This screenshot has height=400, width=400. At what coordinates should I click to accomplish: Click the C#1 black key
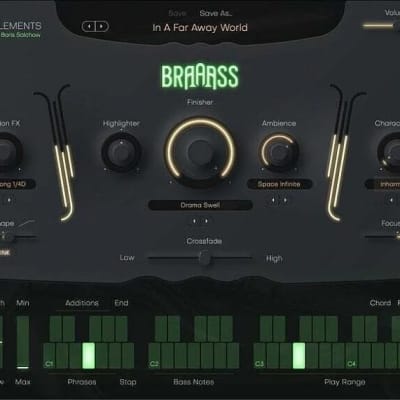55,329
